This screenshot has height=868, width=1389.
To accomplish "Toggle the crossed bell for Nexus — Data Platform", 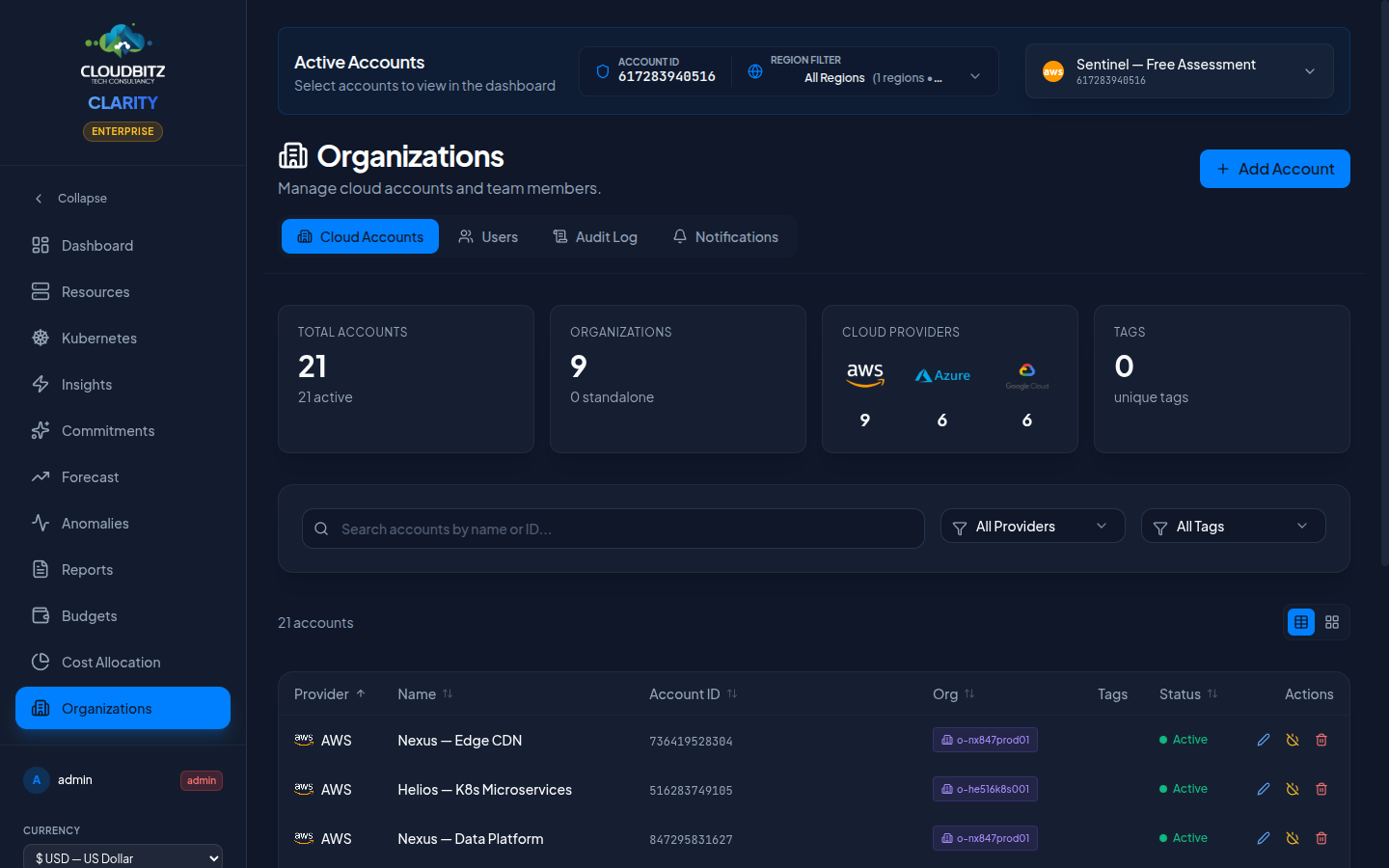I will coord(1293,838).
